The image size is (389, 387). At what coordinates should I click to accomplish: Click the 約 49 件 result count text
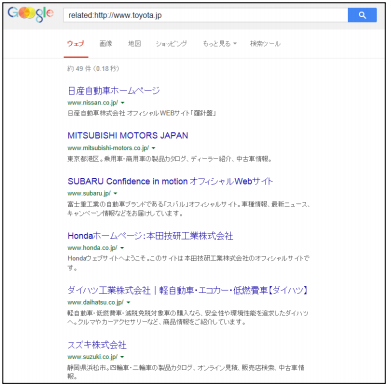pyautogui.click(x=93, y=69)
